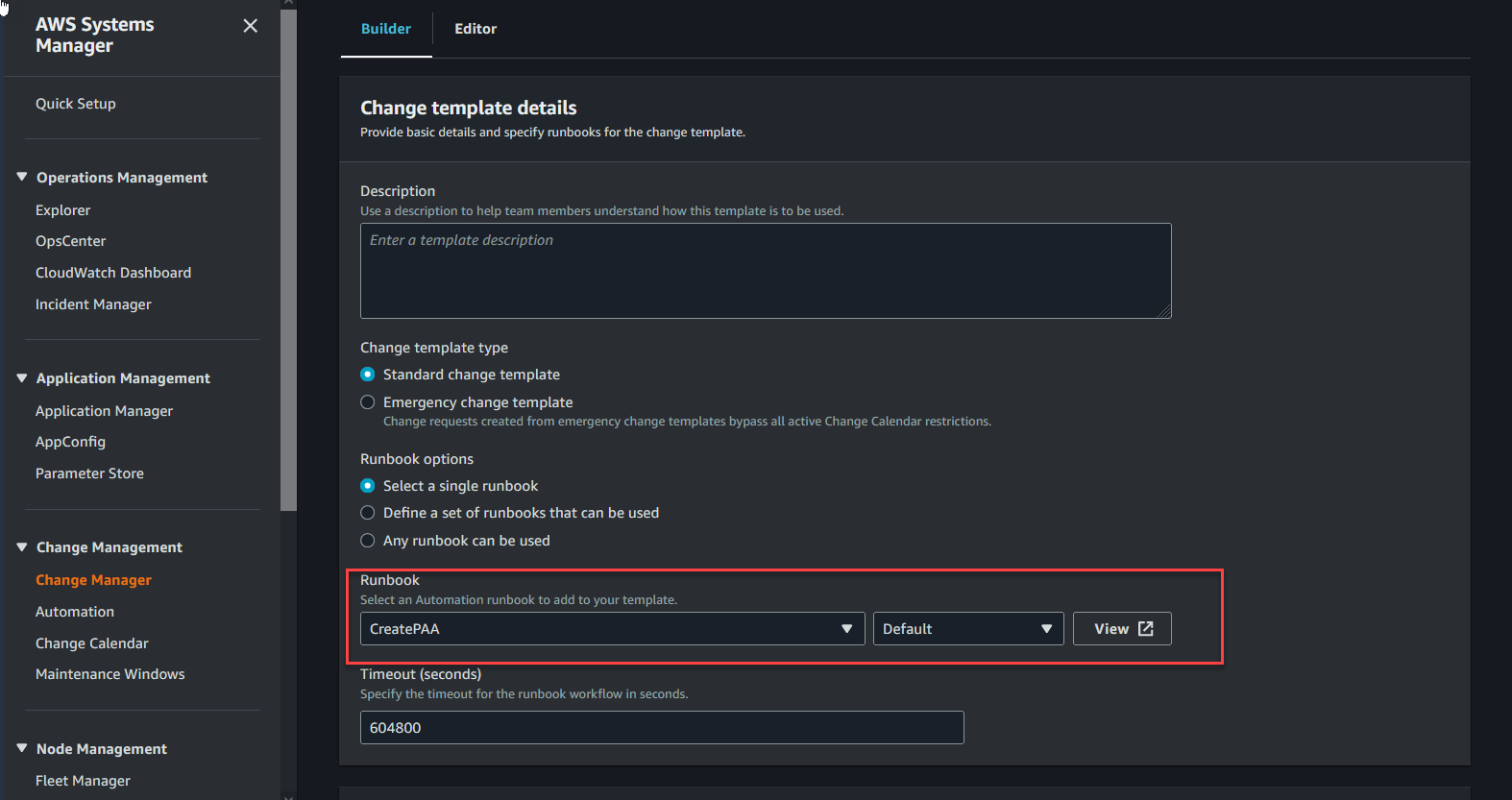Collapse Operations Management section
1512x800 pixels.
[x=22, y=177]
